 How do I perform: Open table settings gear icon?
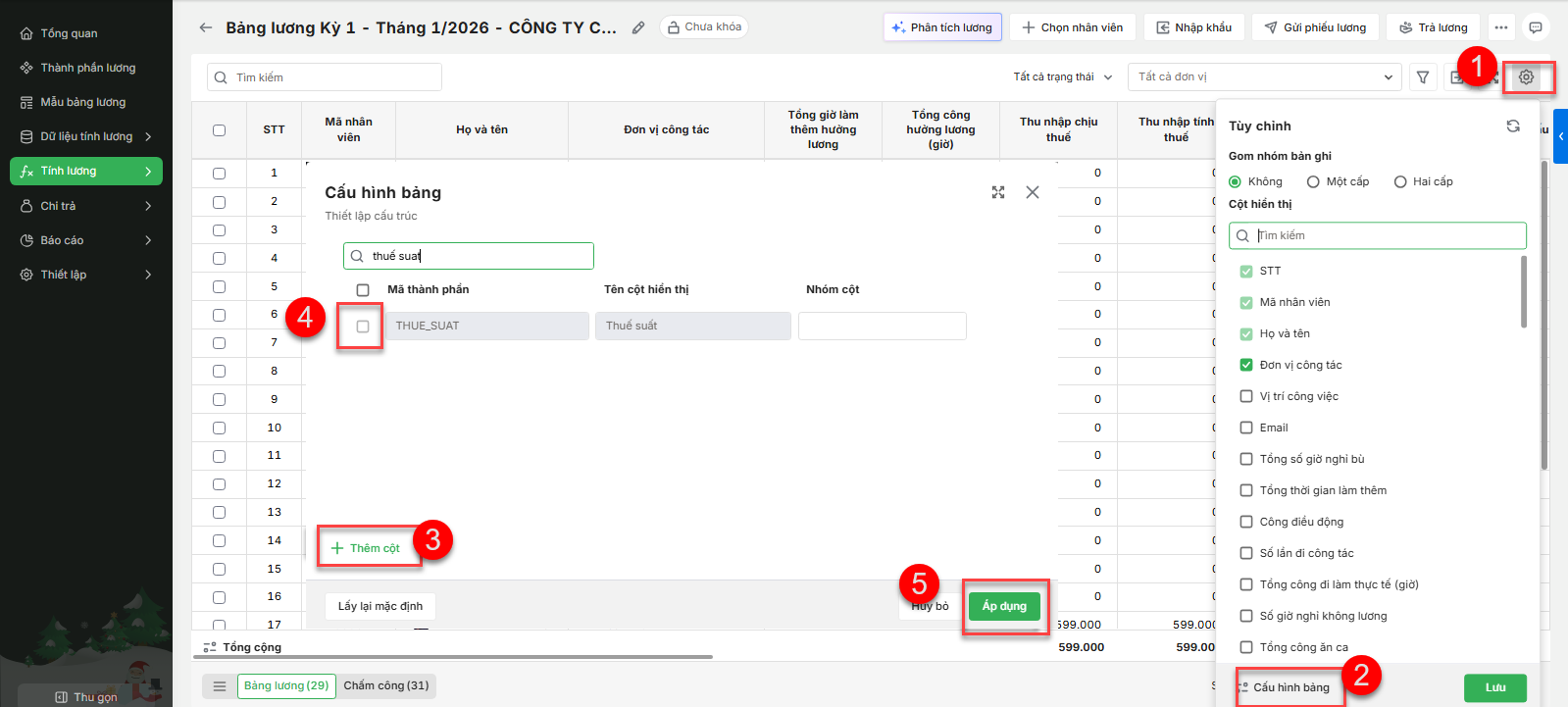click(x=1526, y=76)
